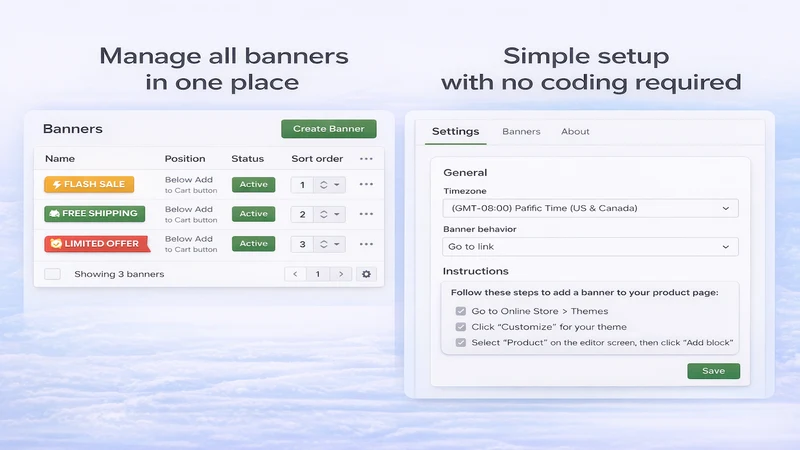Image resolution: width=800 pixels, height=450 pixels.
Task: Click the Create Banner button
Action: pos(329,129)
